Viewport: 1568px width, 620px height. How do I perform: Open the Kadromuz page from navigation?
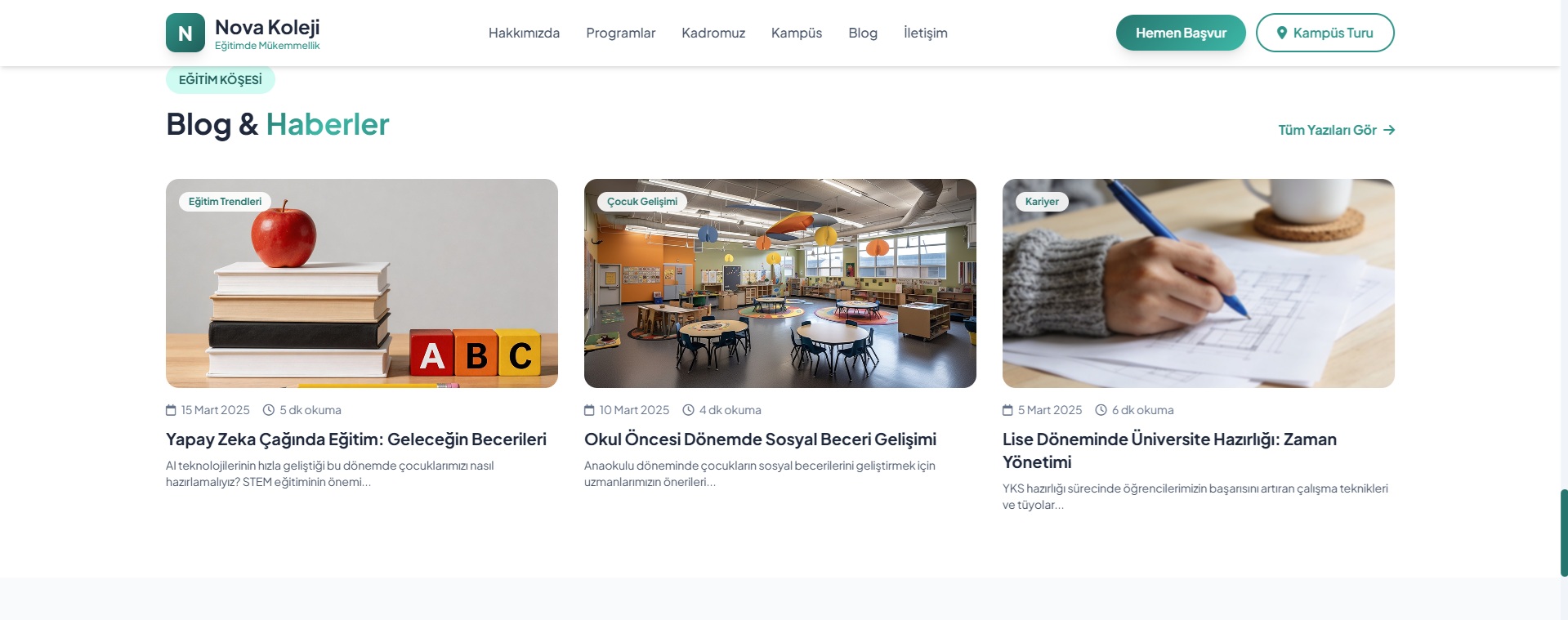click(713, 33)
